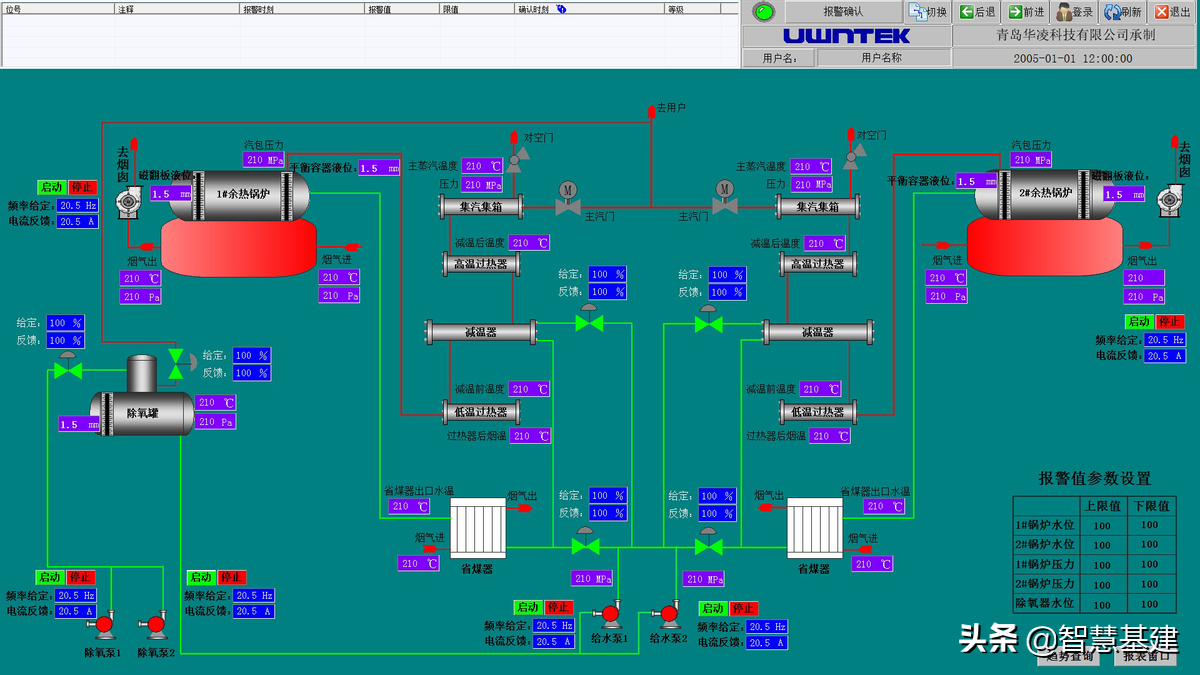This screenshot has width=1200, height=675.
Task: Stop 给水泵2 with its 停止 button
Action: (743, 608)
